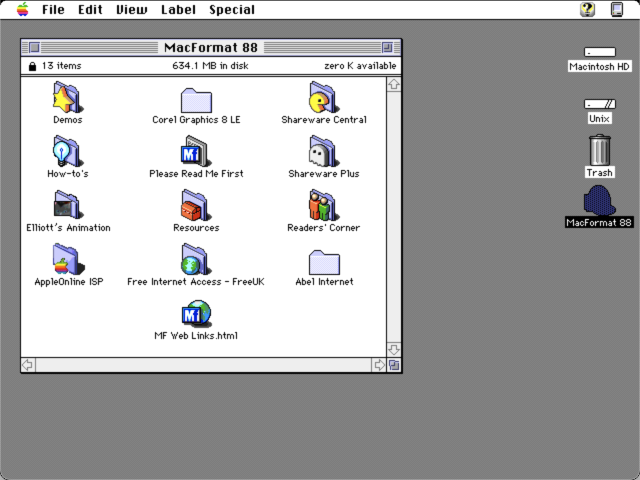Click the Trash can icon
The width and height of the screenshot is (640, 480).
click(x=600, y=150)
